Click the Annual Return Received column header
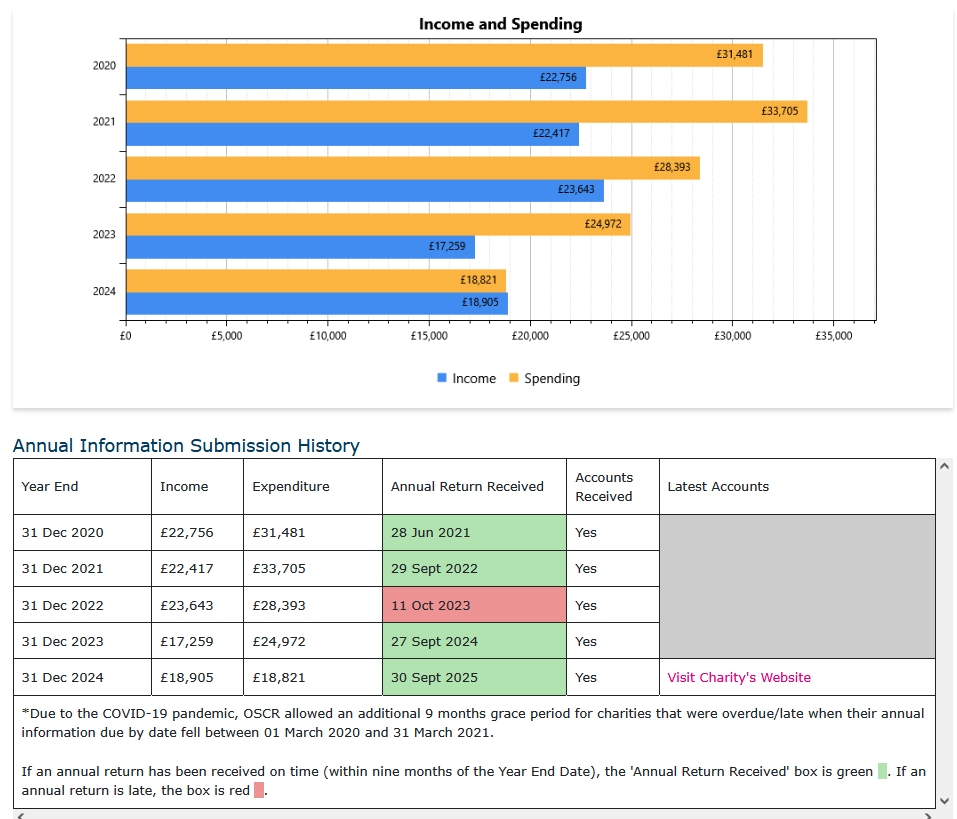 point(467,486)
